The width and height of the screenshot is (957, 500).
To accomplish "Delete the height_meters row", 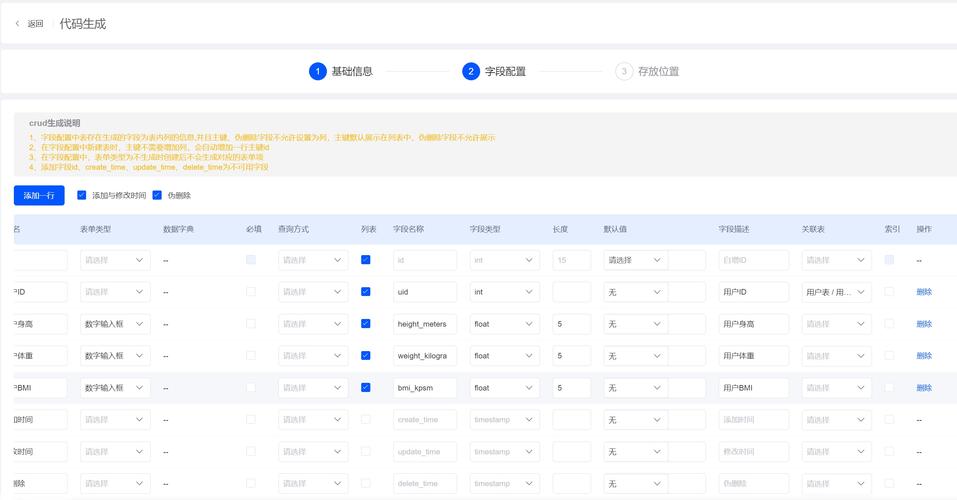I will tap(924, 324).
